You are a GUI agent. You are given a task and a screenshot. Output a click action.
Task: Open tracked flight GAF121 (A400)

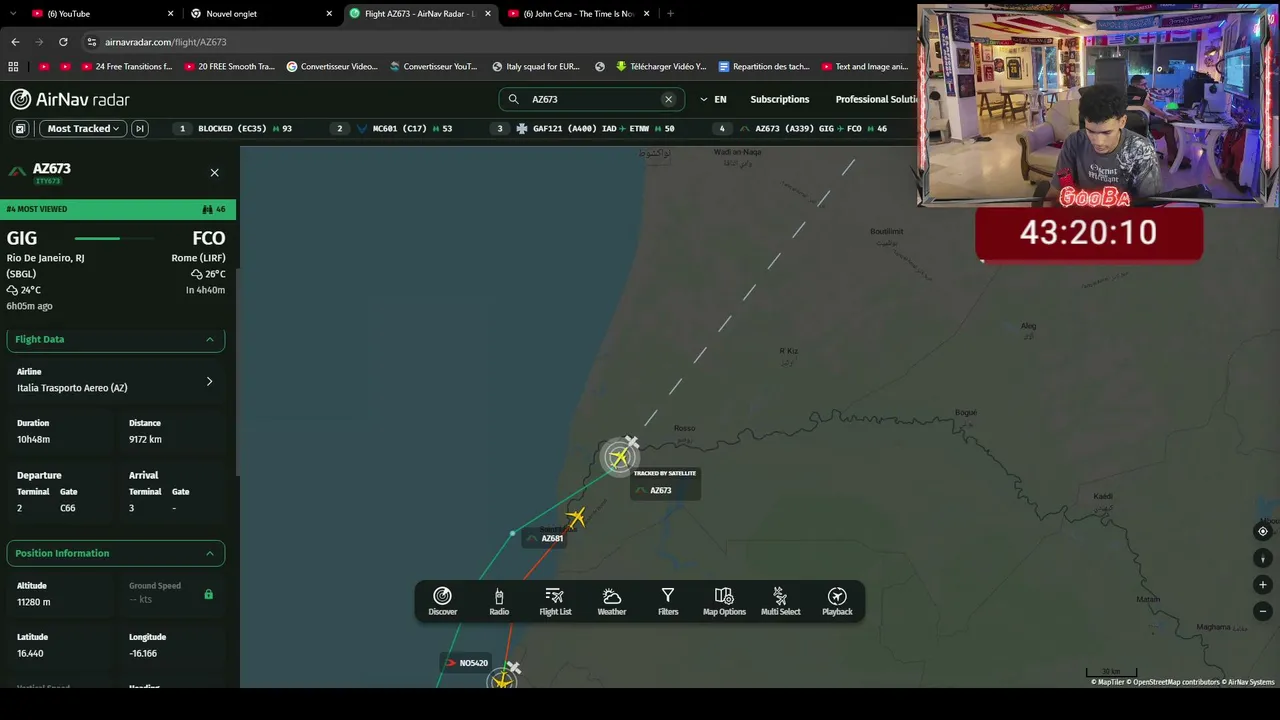(x=585, y=128)
